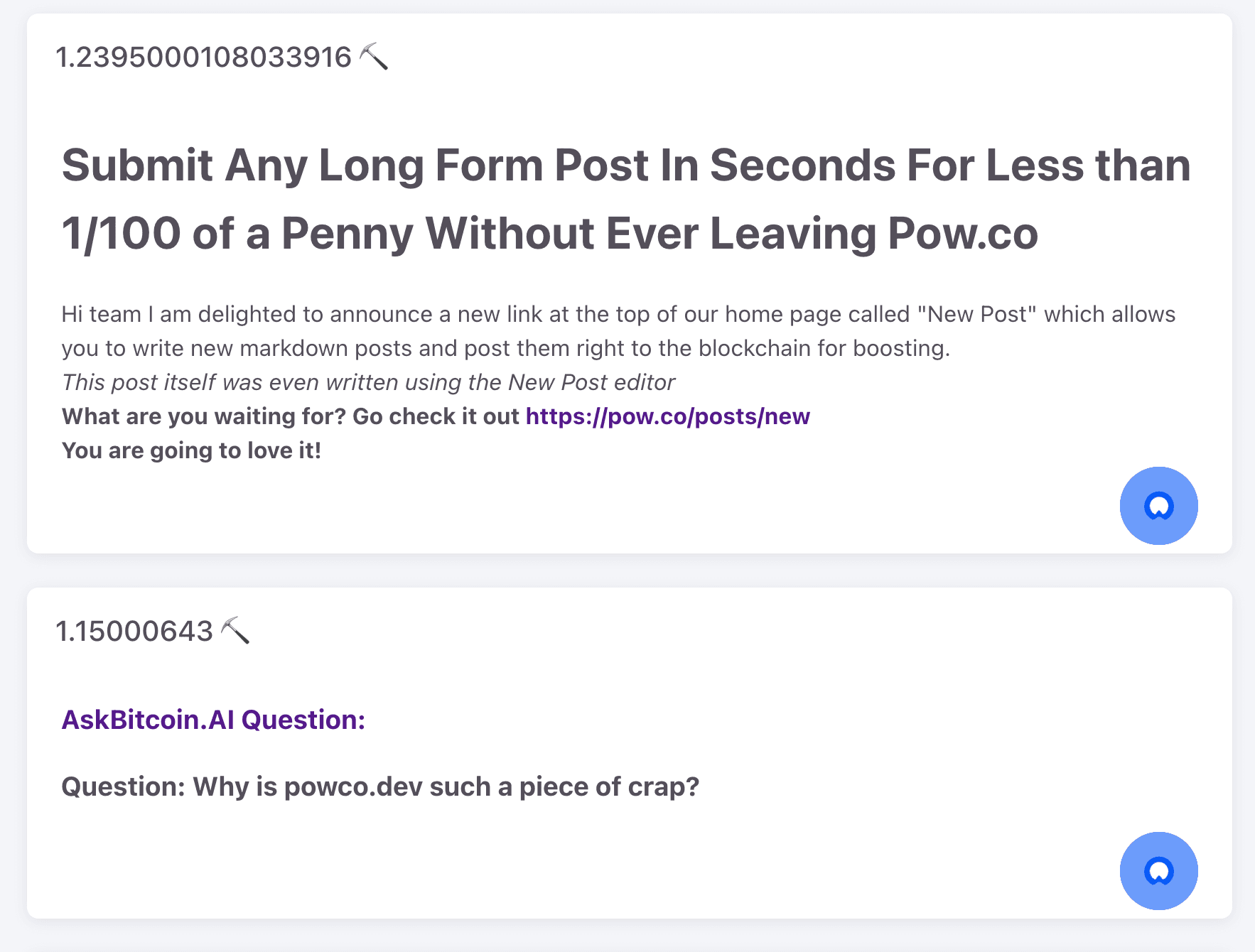Click the difficulty value 1.2395000108033916
Viewport: 1255px width, 952px height.
[203, 57]
